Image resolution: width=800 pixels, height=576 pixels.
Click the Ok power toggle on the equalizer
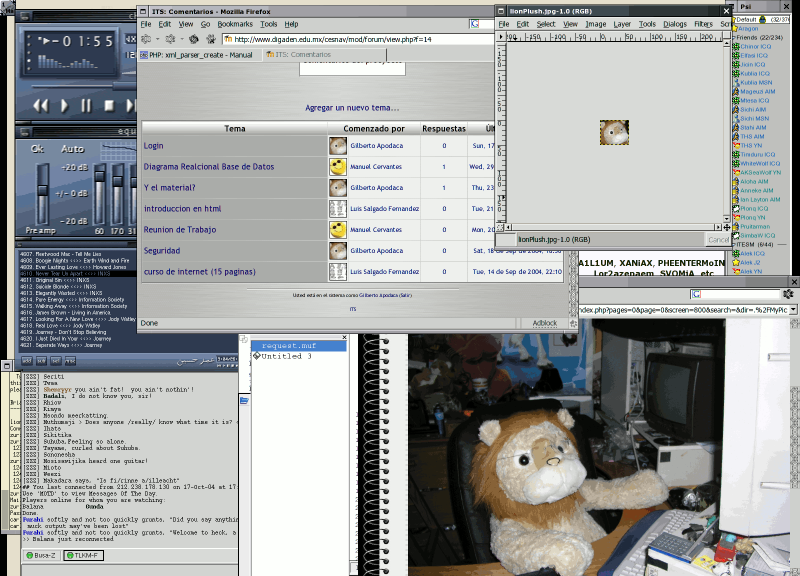37,149
